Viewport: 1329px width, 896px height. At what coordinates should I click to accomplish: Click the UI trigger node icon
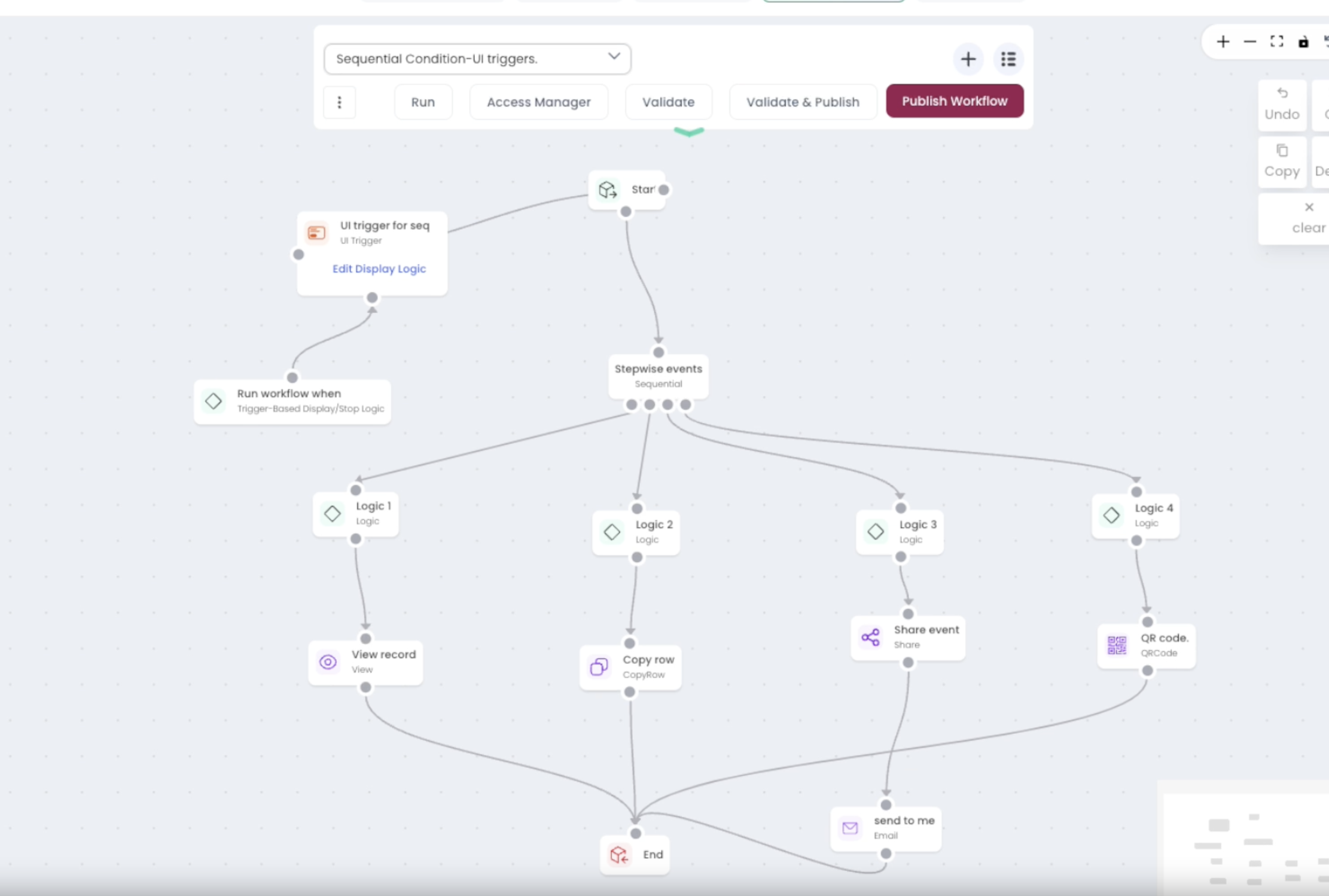point(316,233)
